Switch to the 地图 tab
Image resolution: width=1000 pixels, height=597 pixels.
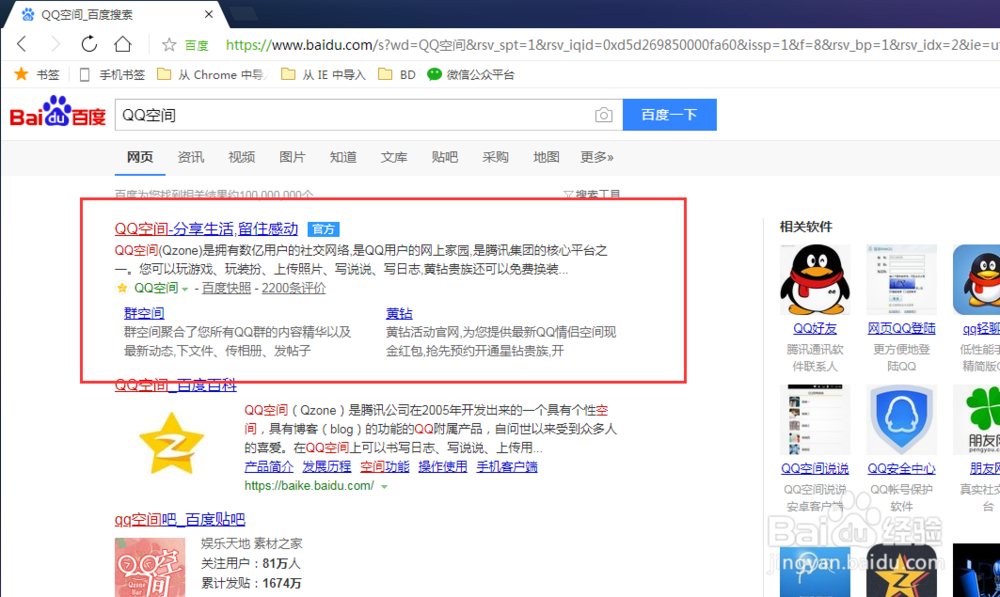tap(546, 158)
